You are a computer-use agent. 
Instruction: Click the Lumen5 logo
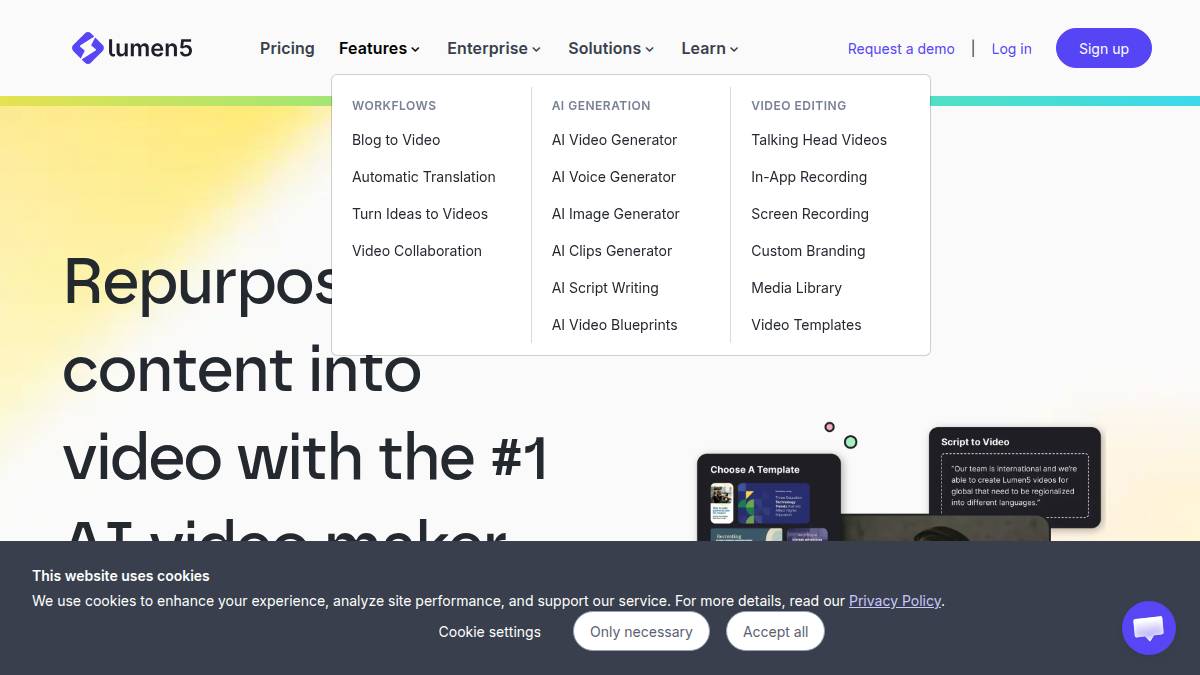132,48
